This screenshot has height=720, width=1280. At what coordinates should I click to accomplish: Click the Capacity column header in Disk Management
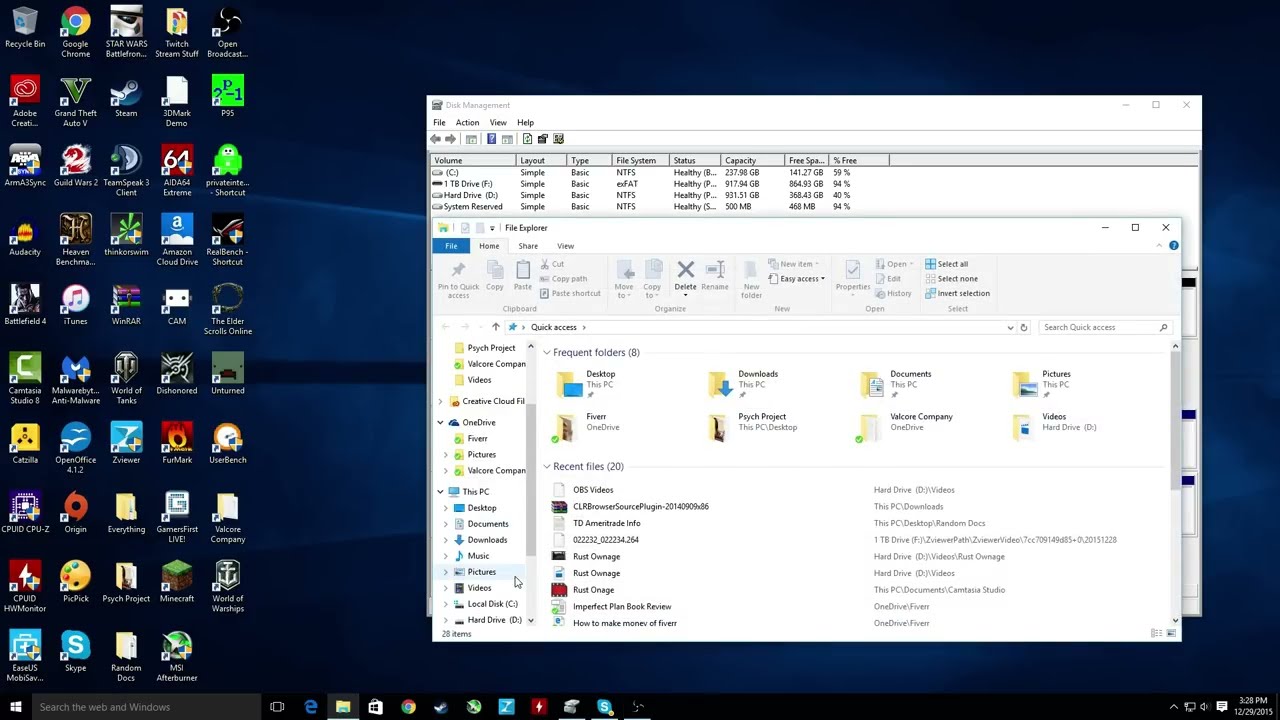click(753, 161)
